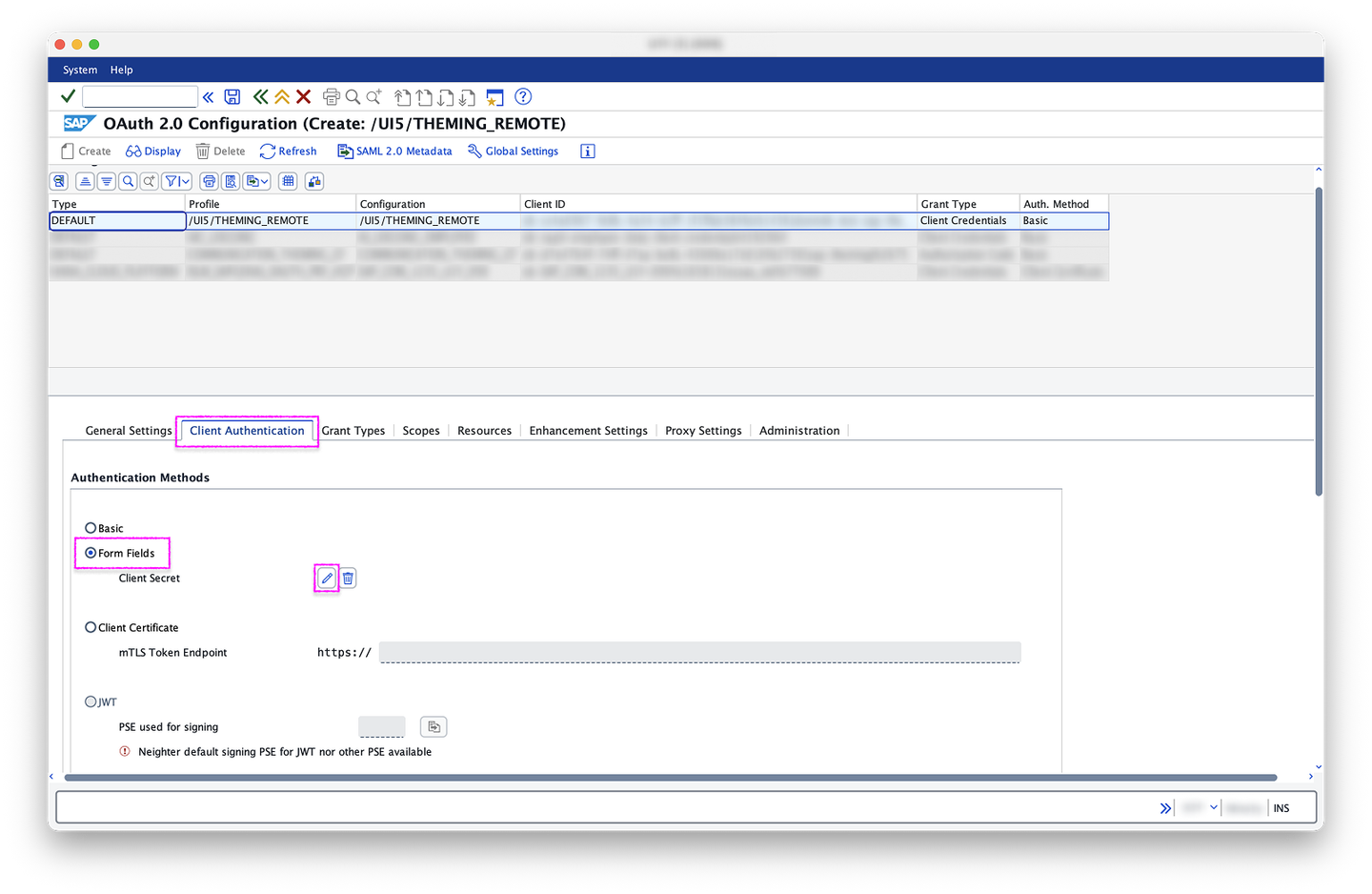
Task: Expand the status bar double-chevron
Action: (x=1165, y=808)
